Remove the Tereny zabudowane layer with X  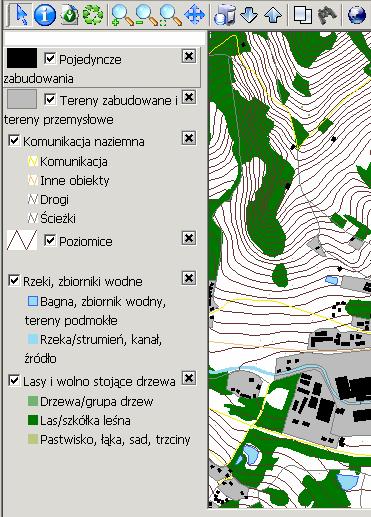point(189,98)
